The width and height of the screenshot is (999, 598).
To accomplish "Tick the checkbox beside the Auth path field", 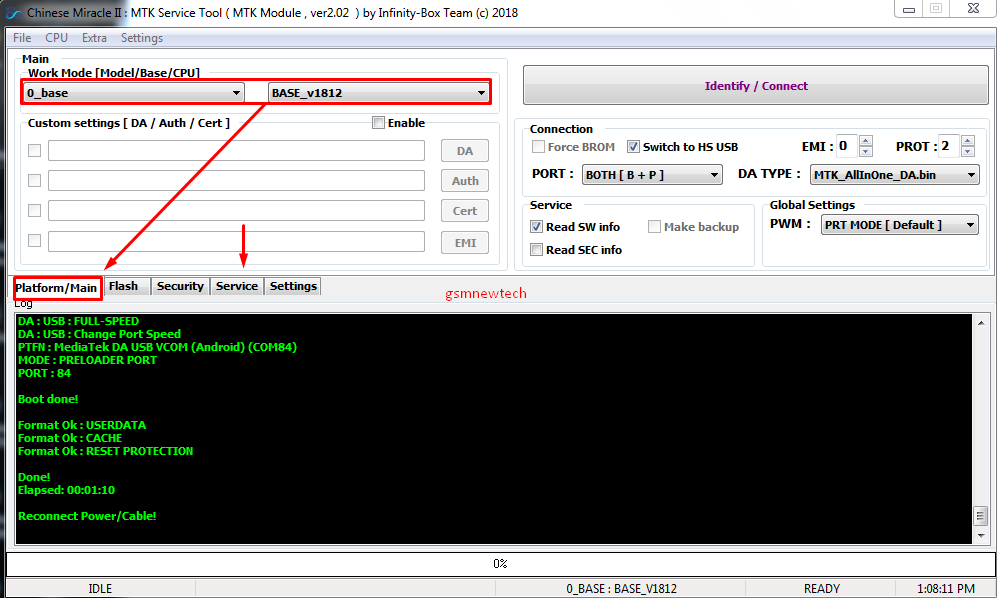I will [34, 180].
